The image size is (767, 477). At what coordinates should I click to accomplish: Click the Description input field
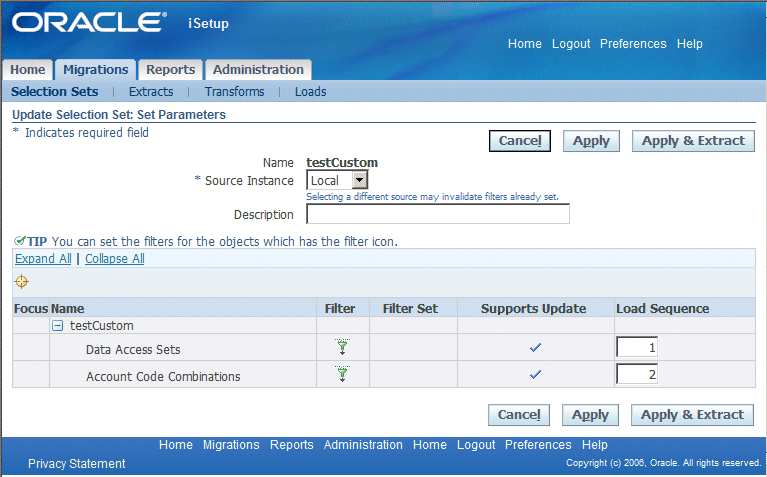click(x=438, y=214)
